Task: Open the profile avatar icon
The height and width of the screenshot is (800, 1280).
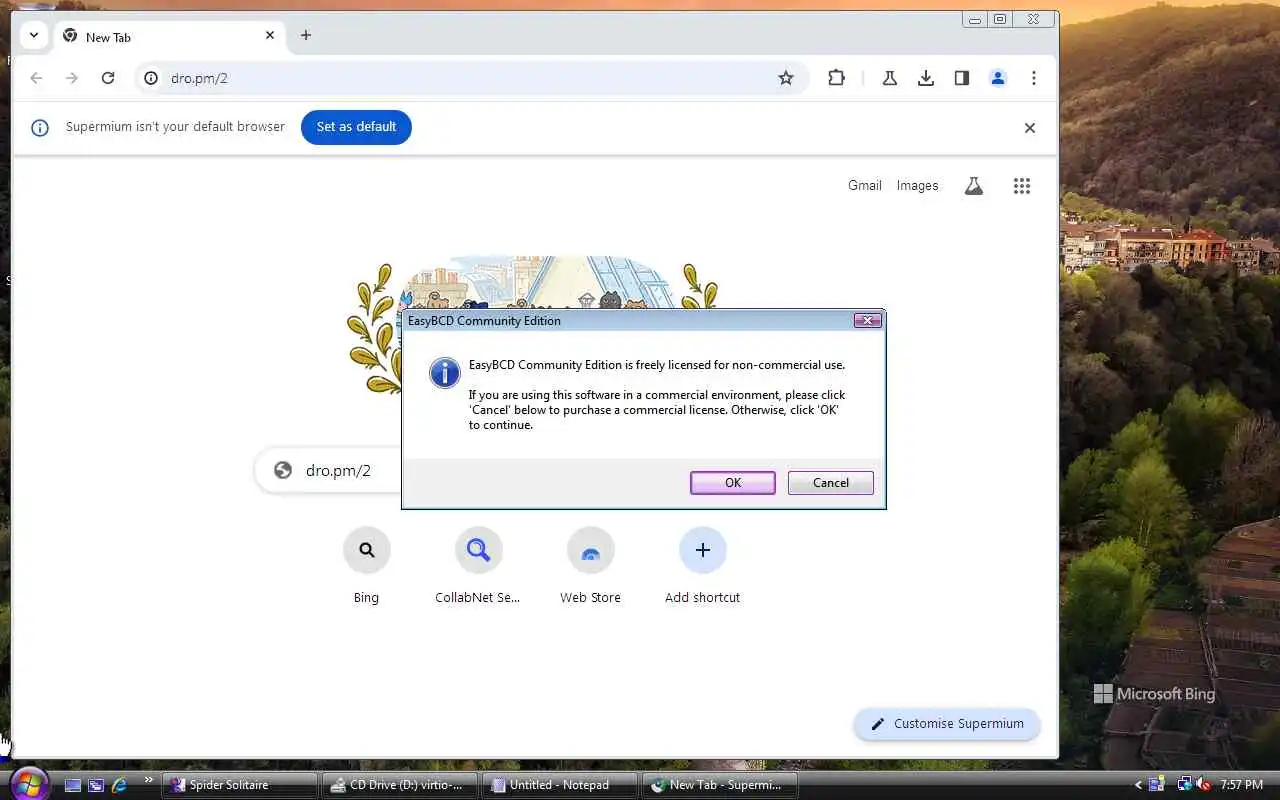Action: click(x=998, y=78)
